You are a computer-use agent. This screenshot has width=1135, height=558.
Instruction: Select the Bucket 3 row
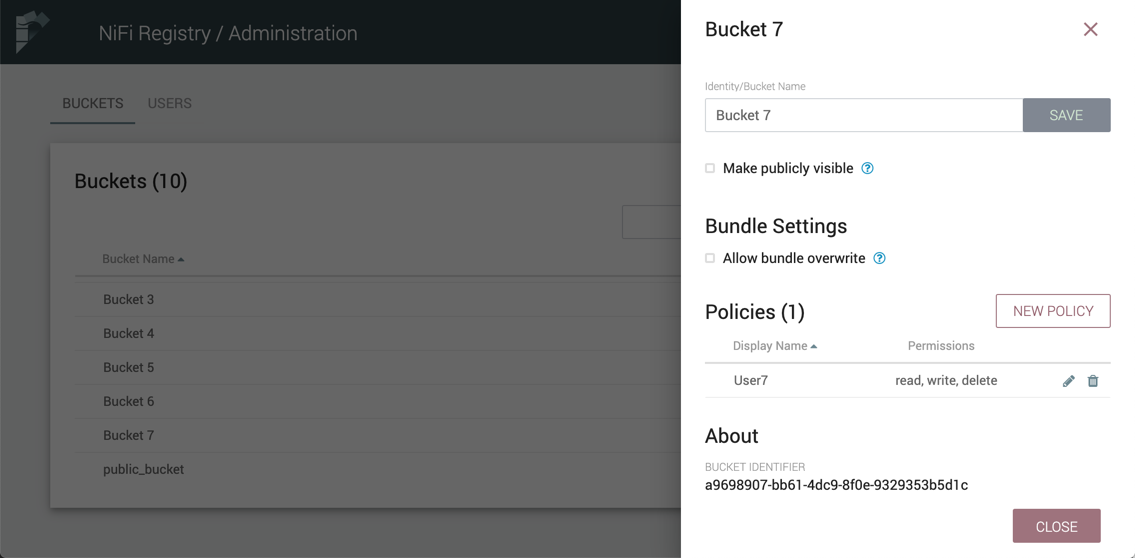(x=129, y=299)
